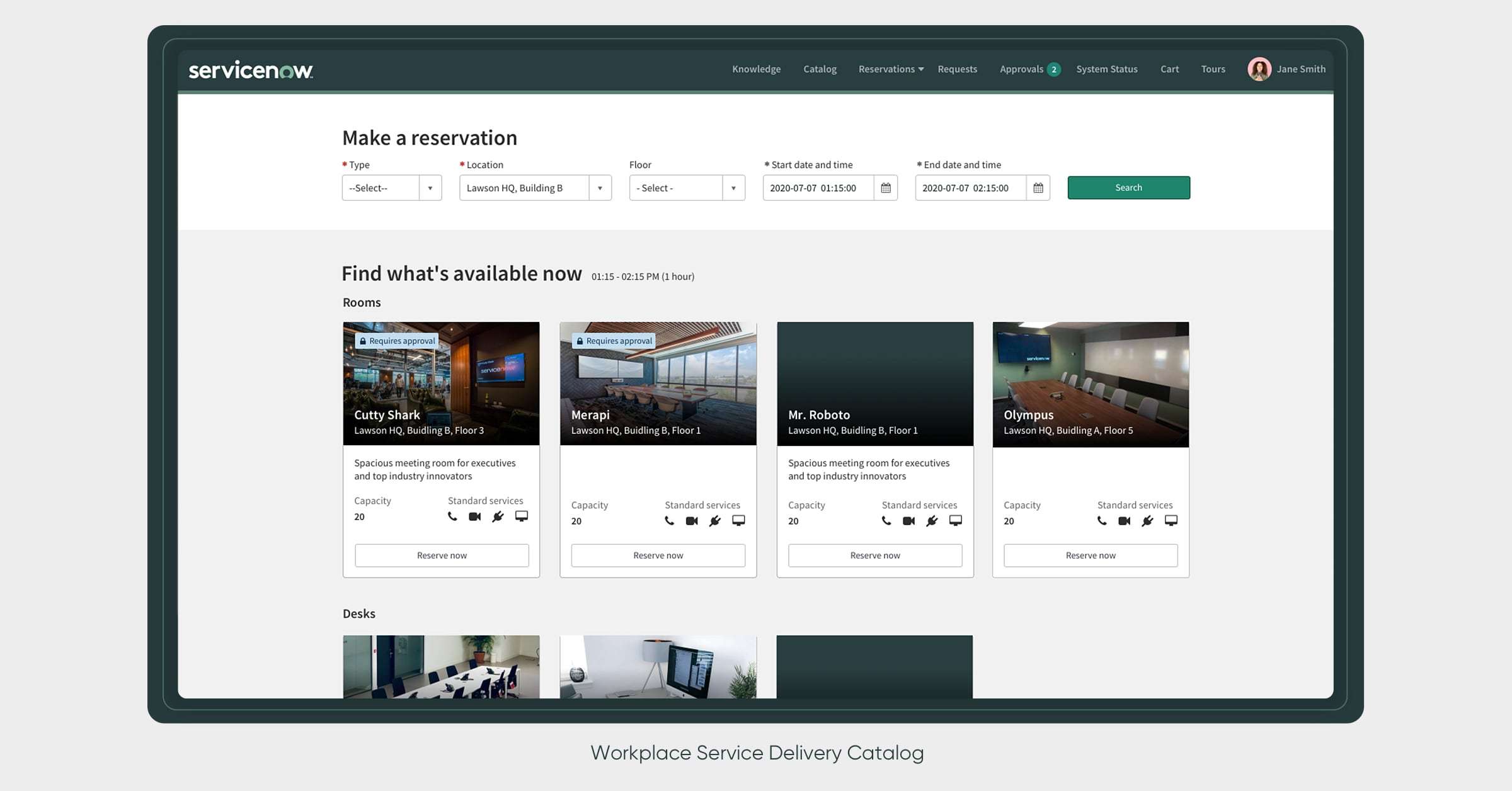This screenshot has height=791, width=1512.
Task: Reserve the Olympus room now
Action: (1090, 555)
